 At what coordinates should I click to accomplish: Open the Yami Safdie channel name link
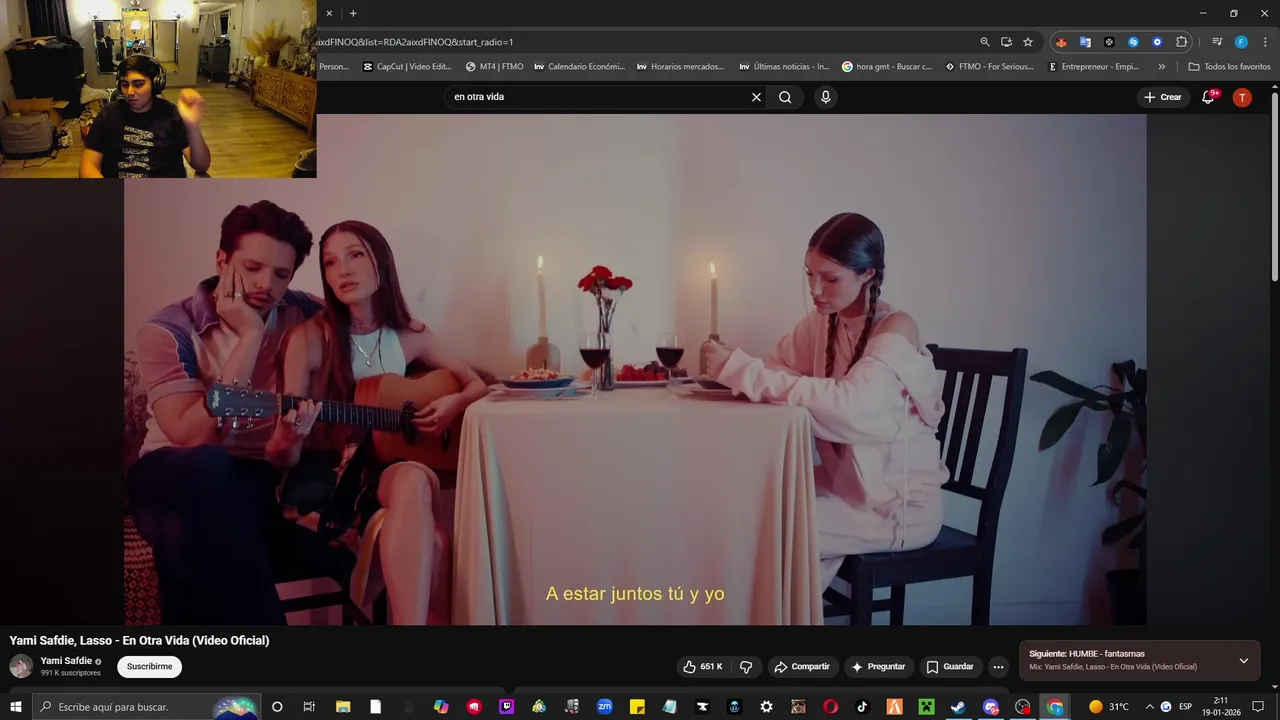(x=66, y=661)
